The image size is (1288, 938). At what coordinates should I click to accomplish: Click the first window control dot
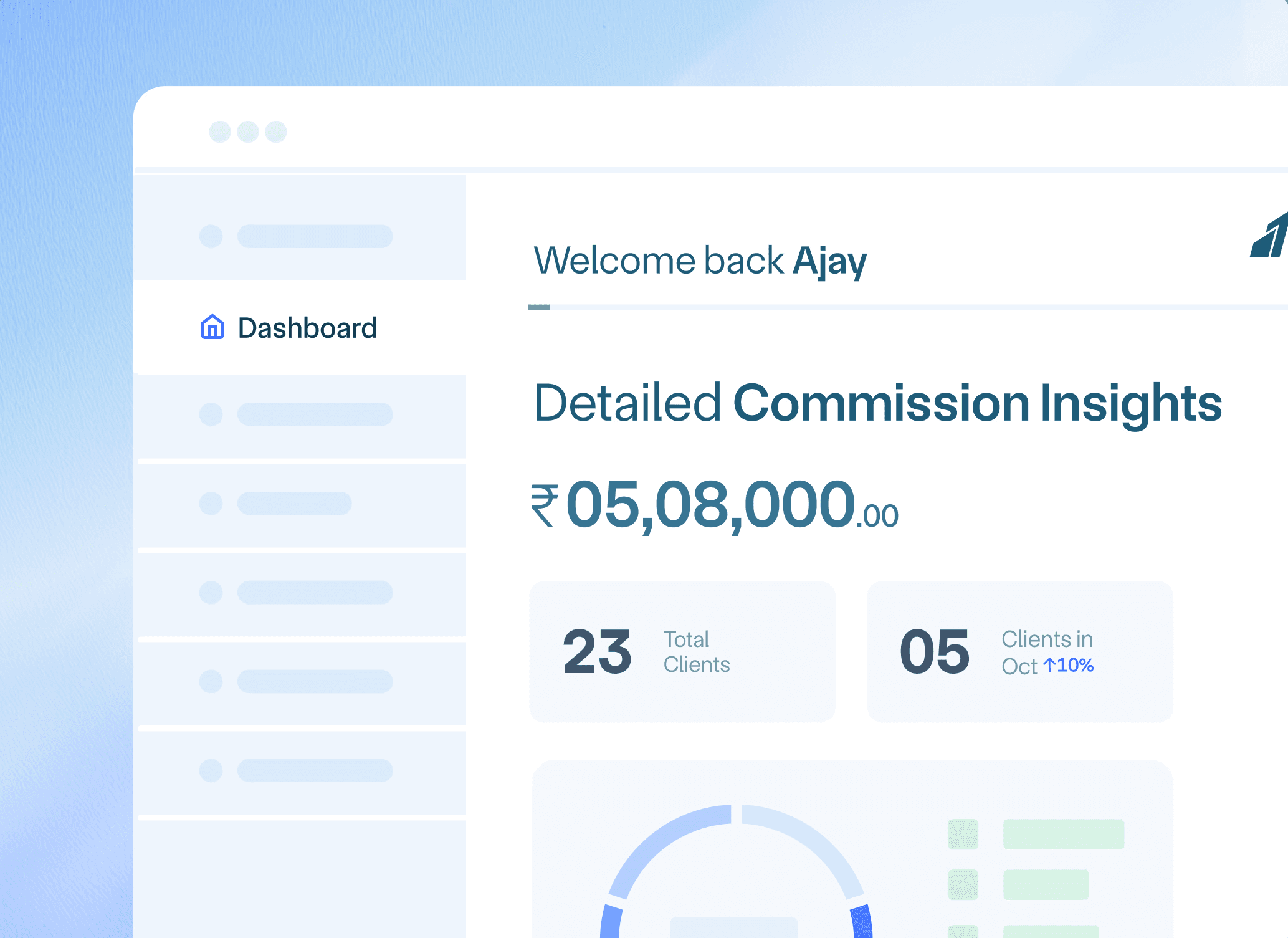pyautogui.click(x=220, y=132)
